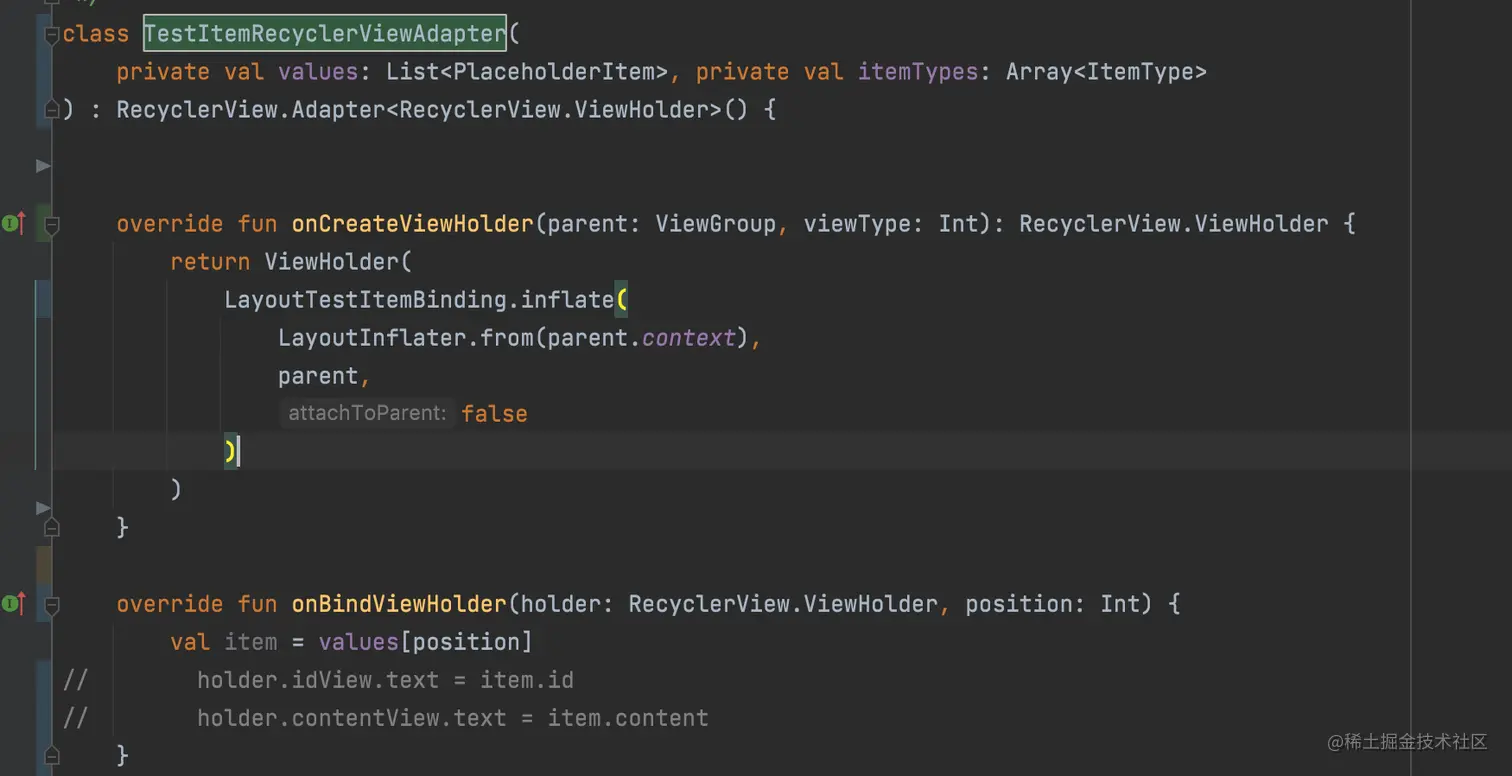Click the attachToParent inlay hint
Viewport: 1512px width, 776px height.
tap(367, 413)
